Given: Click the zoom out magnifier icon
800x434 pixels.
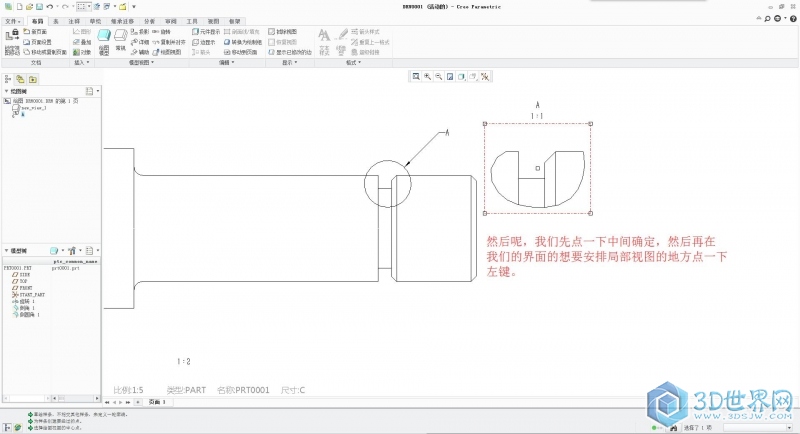Looking at the screenshot, I should point(439,76).
